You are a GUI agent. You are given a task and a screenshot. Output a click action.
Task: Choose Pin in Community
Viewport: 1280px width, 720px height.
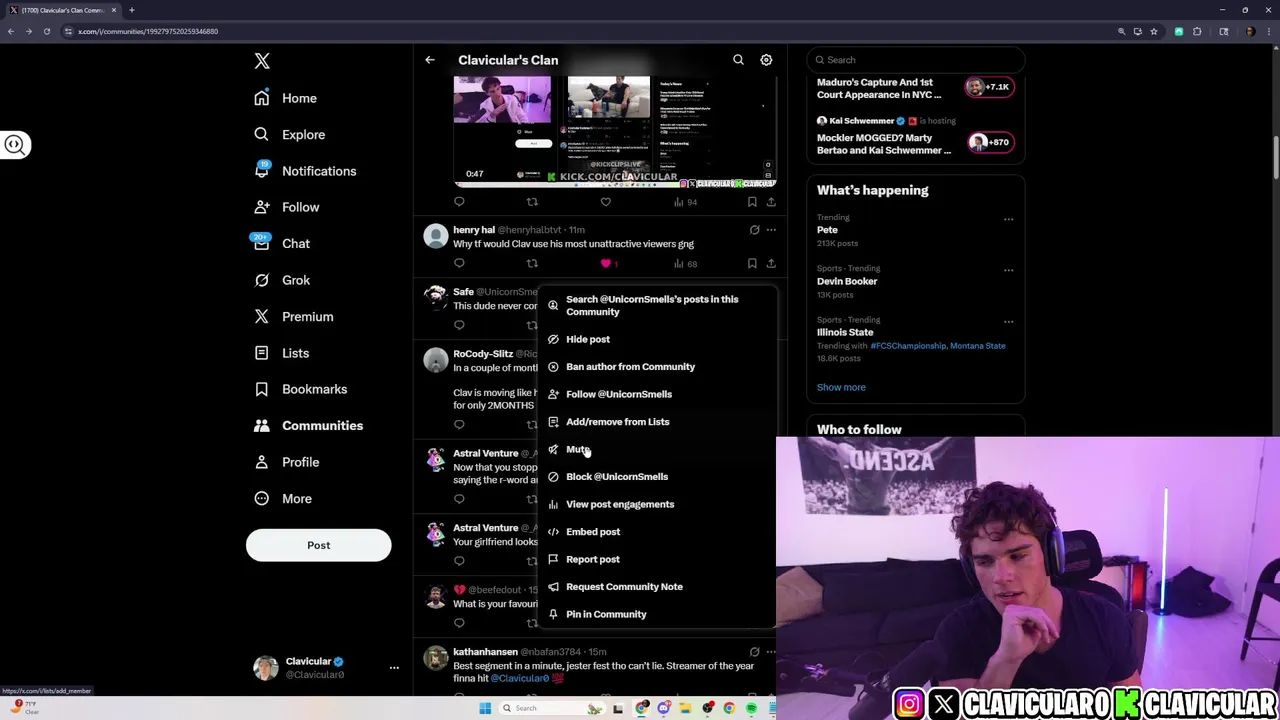tap(657, 614)
